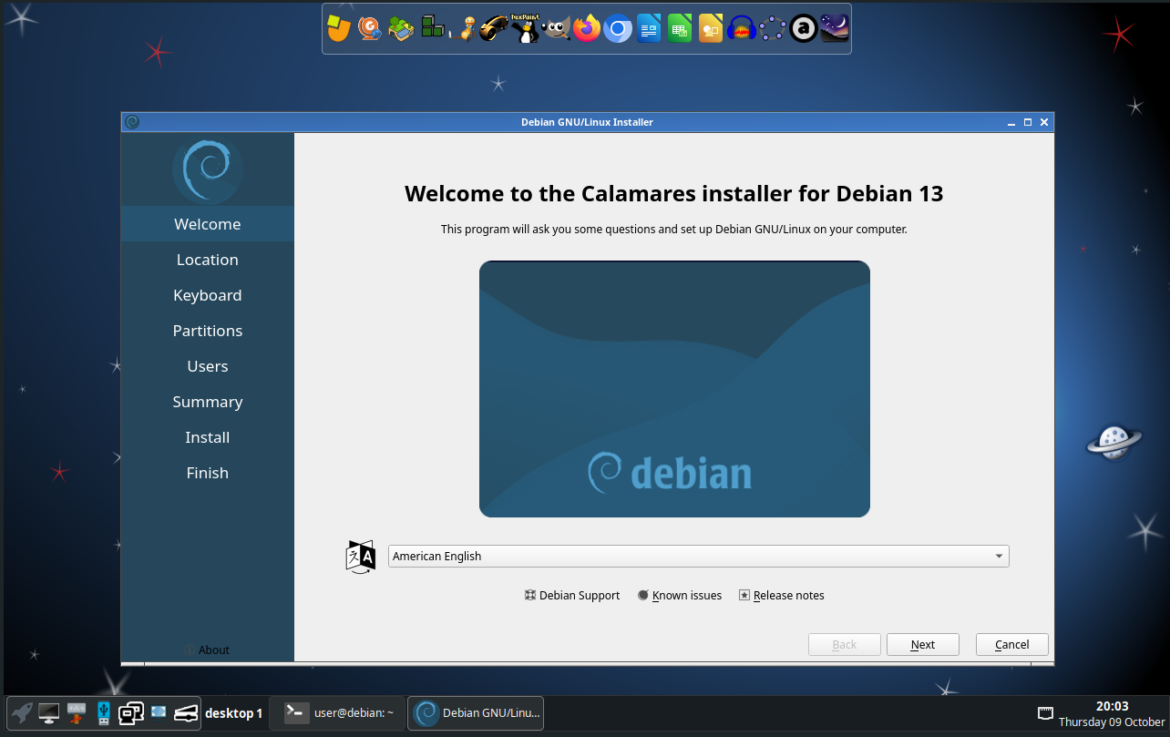Click the Next button
The image size is (1170, 737).
pyautogui.click(x=922, y=644)
